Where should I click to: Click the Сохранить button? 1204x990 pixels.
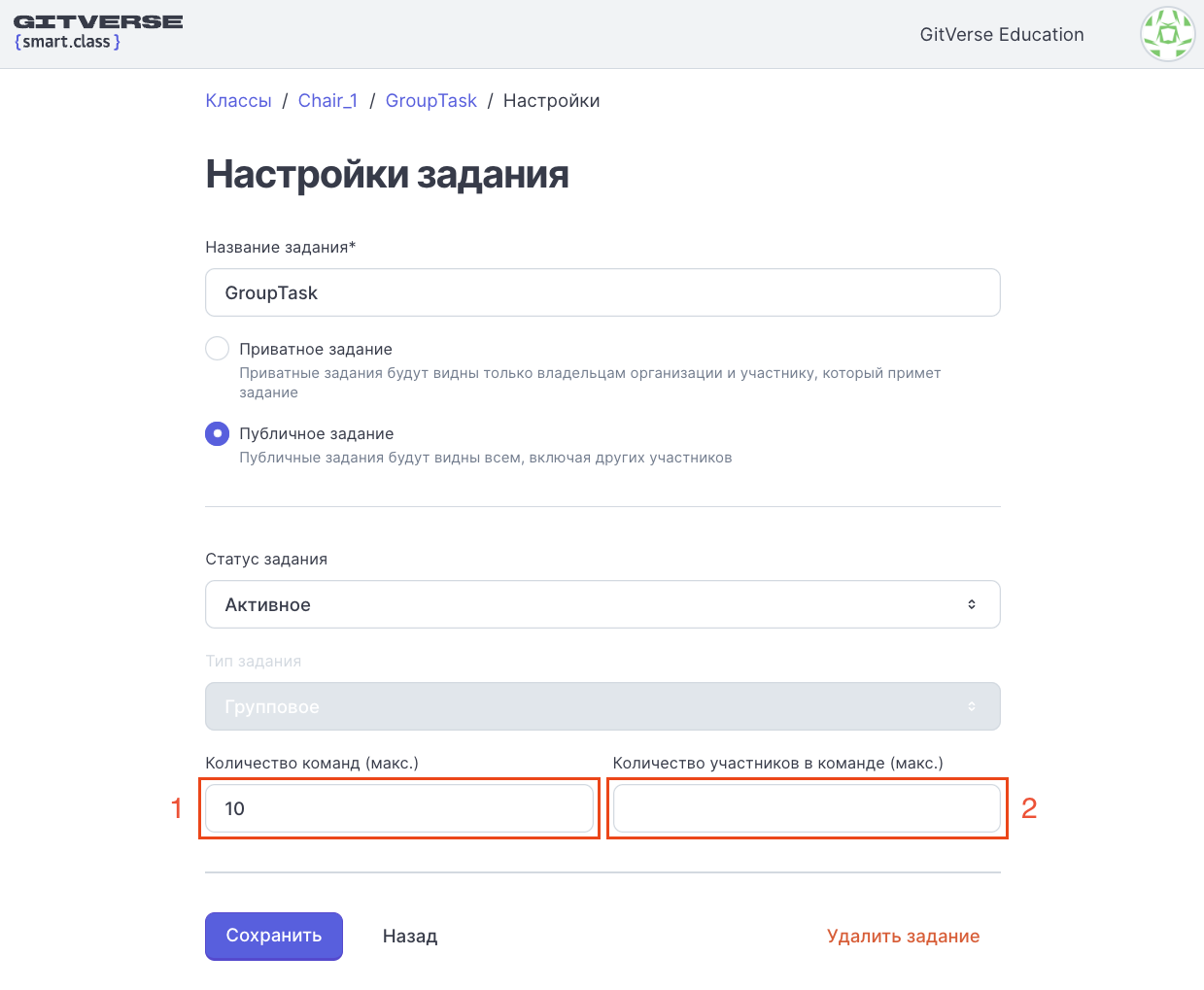click(274, 936)
